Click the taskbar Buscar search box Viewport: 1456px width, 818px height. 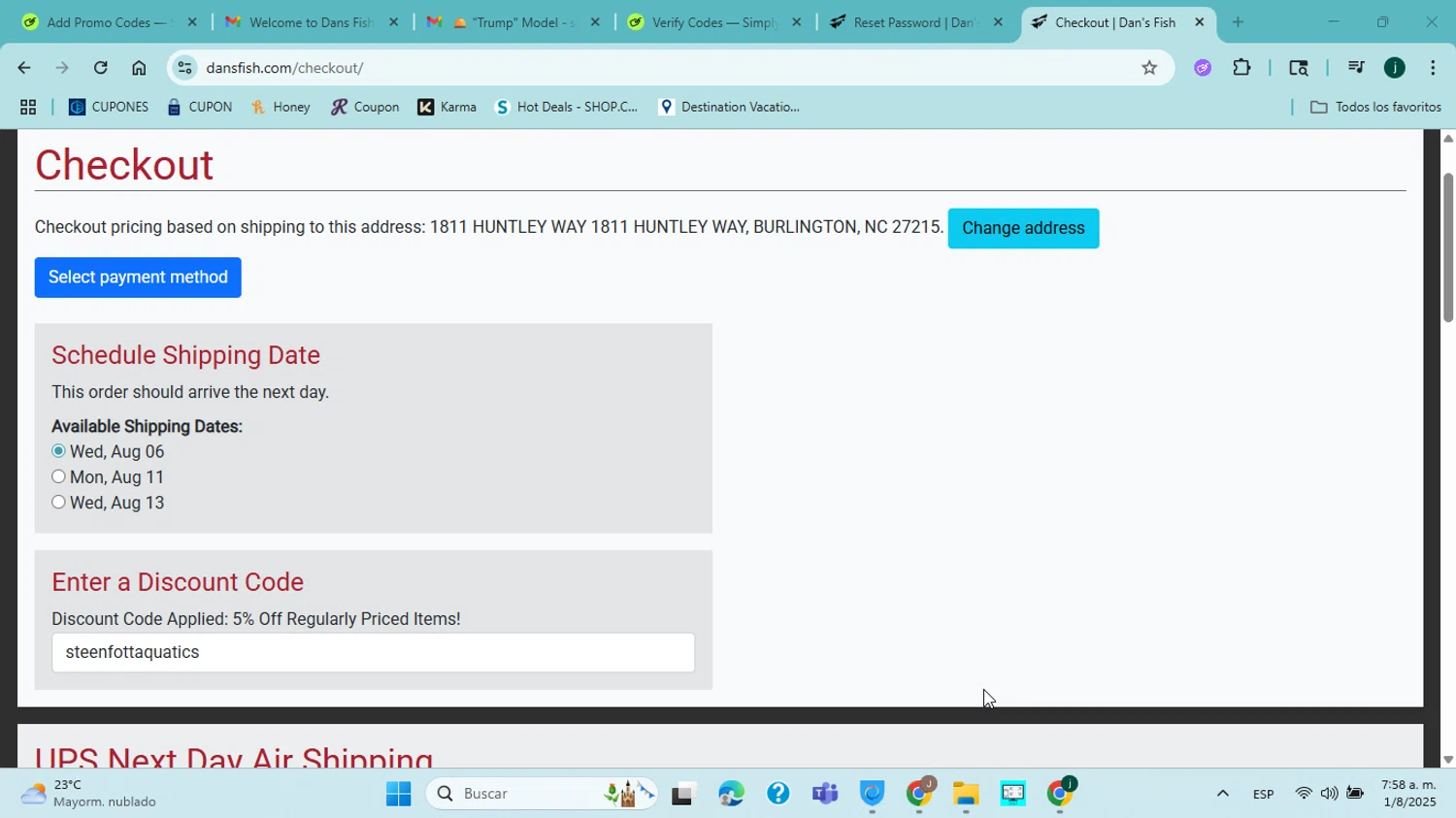[x=544, y=794]
